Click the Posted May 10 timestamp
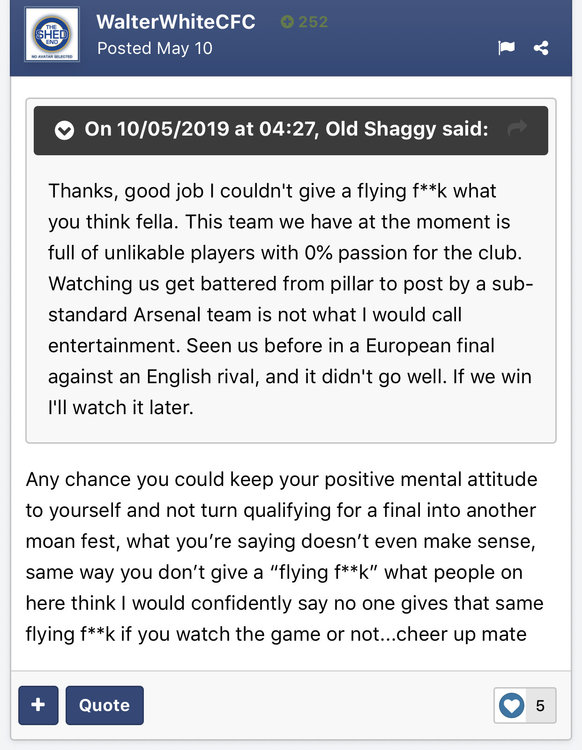Screen dimensions: 582x750 point(155,48)
